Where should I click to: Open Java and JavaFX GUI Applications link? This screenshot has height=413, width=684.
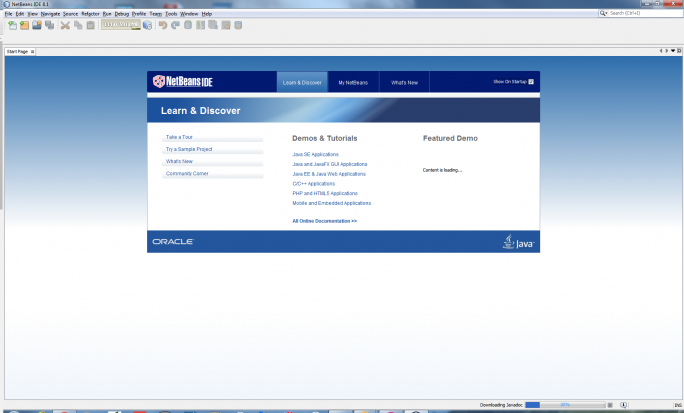(x=330, y=164)
